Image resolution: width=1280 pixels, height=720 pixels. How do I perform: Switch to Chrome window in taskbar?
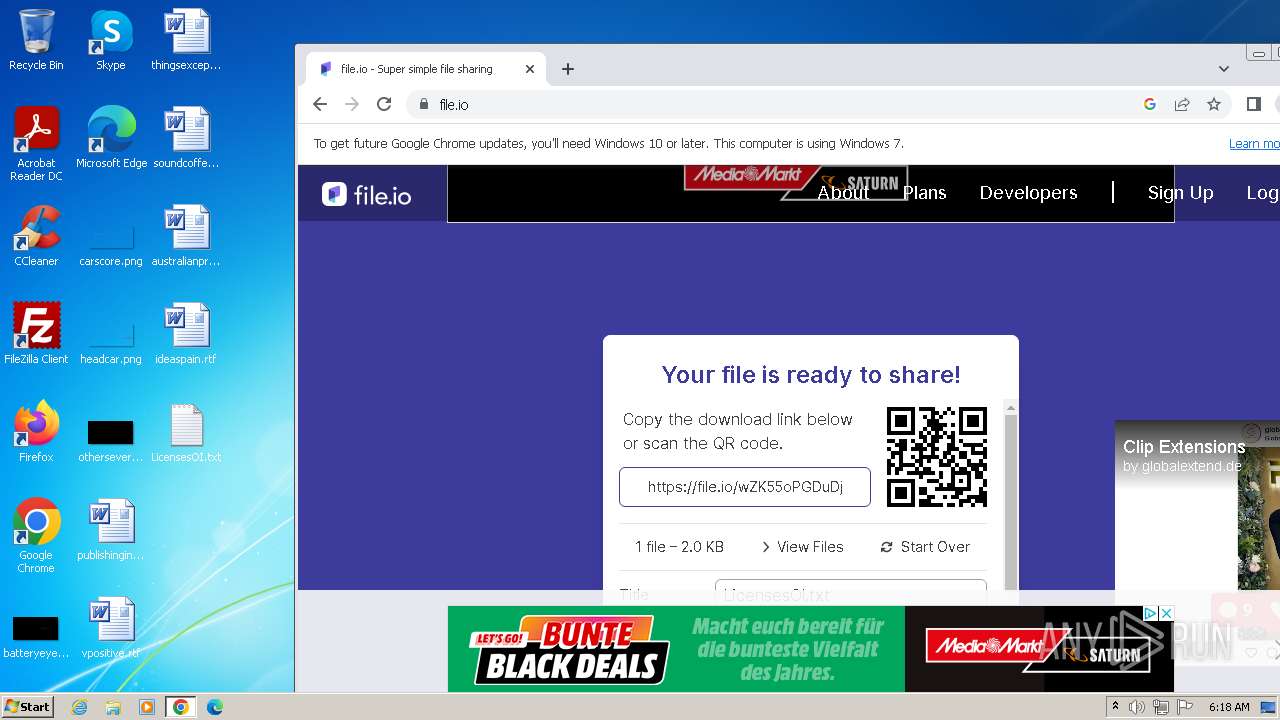tap(180, 707)
